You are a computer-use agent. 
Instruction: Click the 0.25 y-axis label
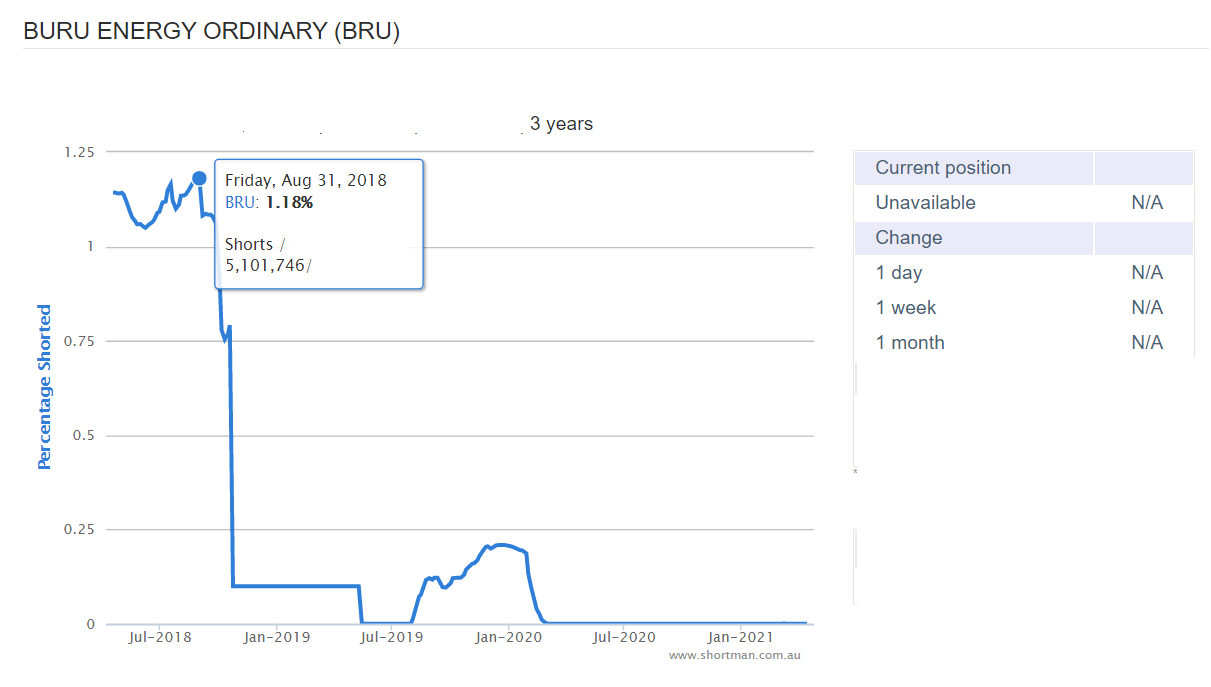pyautogui.click(x=80, y=530)
